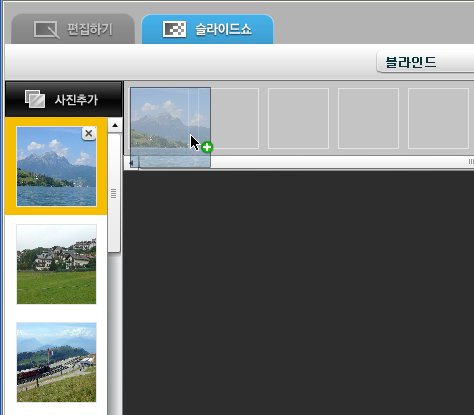Select the village houses and meadow thumbnail
The image size is (474, 415).
click(56, 264)
